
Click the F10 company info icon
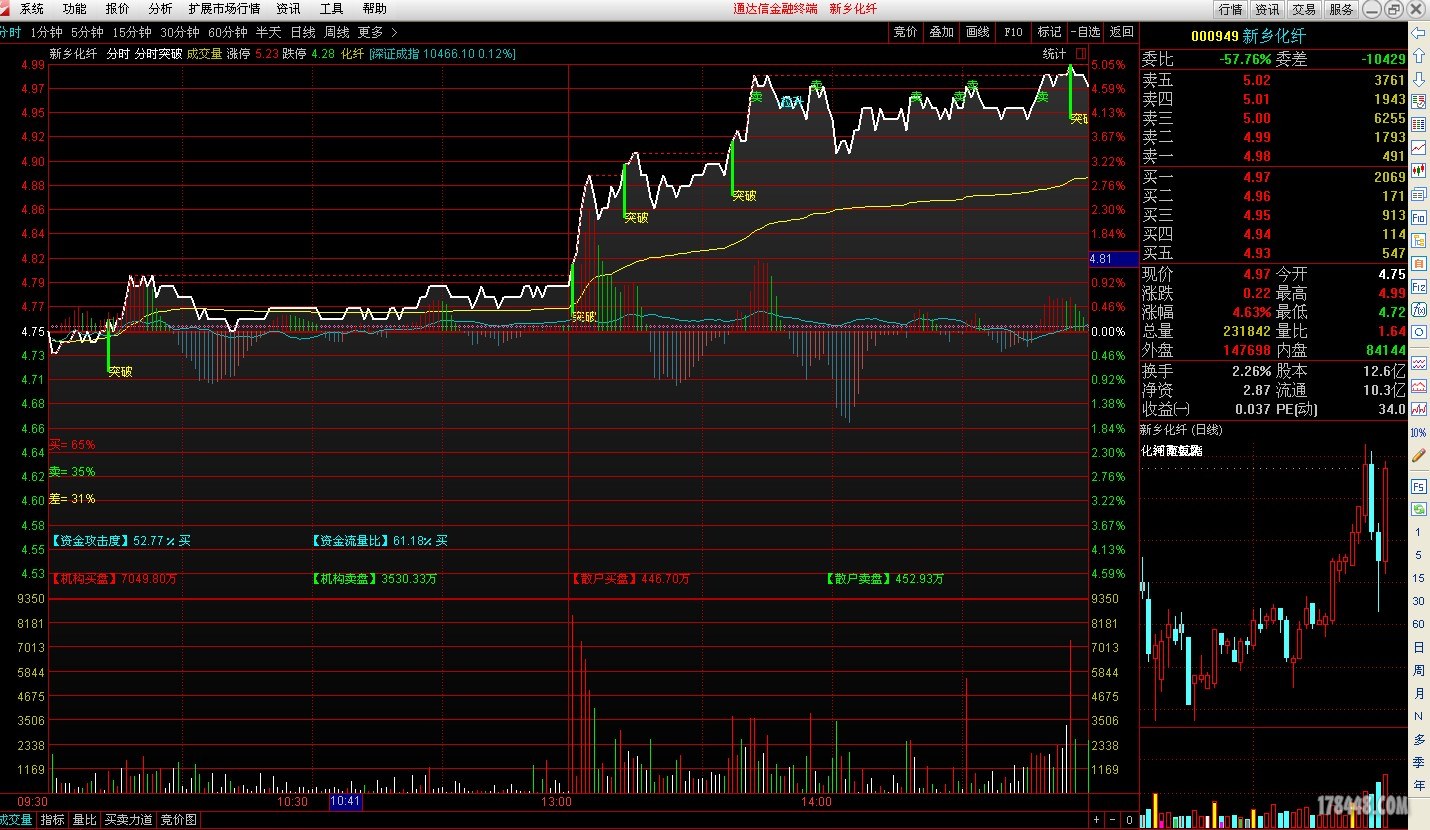point(1418,216)
